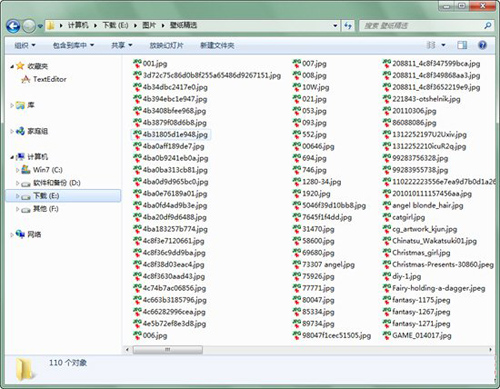The image size is (500, 389).
Task: Select file 73307 angel.jpg
Action: pos(328,265)
